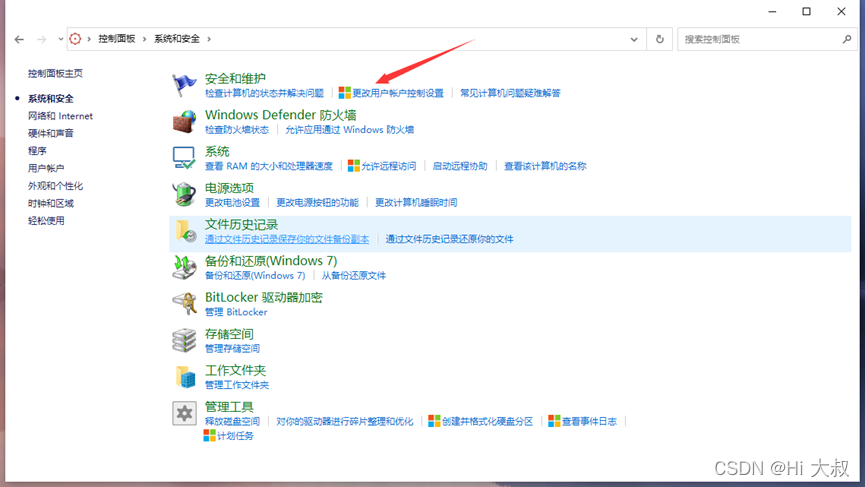Open 常见计算机问题疑难解答 link
The width and height of the screenshot is (865, 487).
[x=510, y=93]
